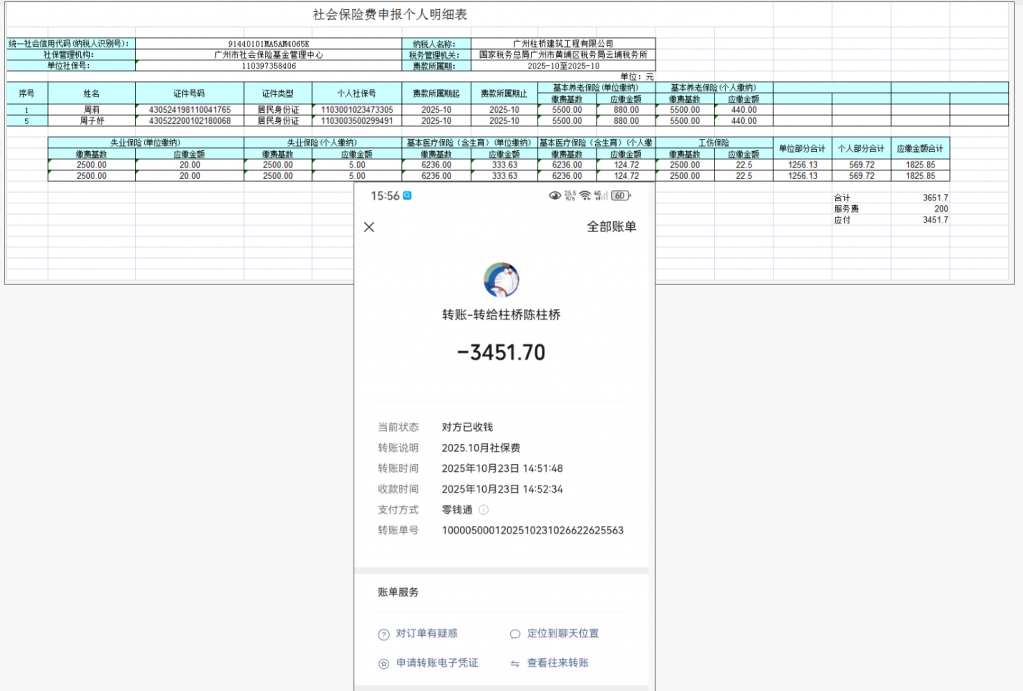Screen dimensions: 1023x691
Task: Click the chat bubble icon for 定位到聊天位置
Action: coord(515,634)
